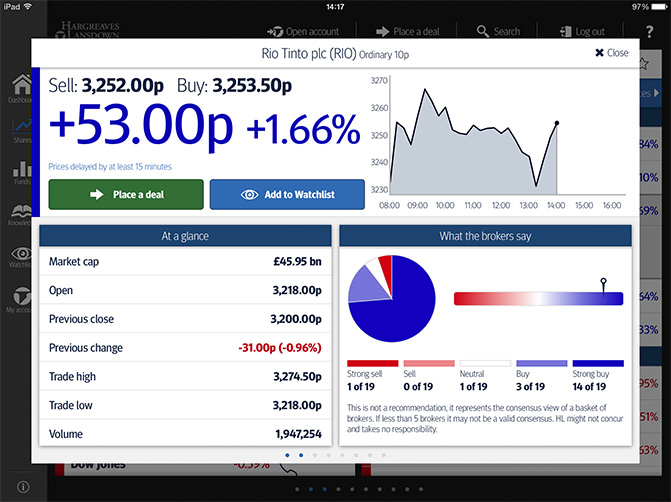Screen dimensions: 671x502
Task: Add Rio Tinto to Watchlist
Action: click(287, 194)
